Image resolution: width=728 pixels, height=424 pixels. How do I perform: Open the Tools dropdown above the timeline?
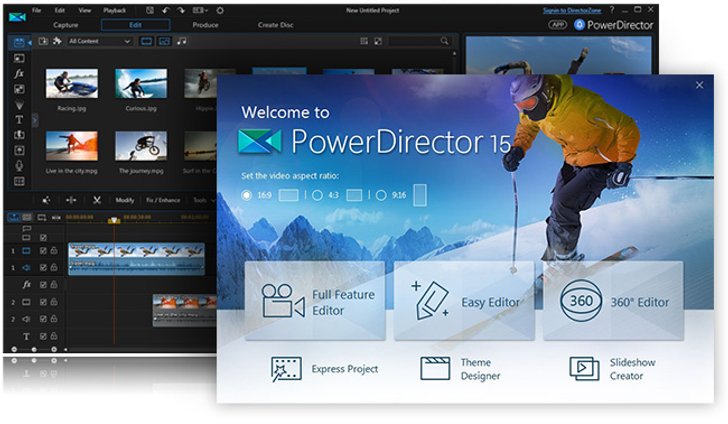point(203,200)
